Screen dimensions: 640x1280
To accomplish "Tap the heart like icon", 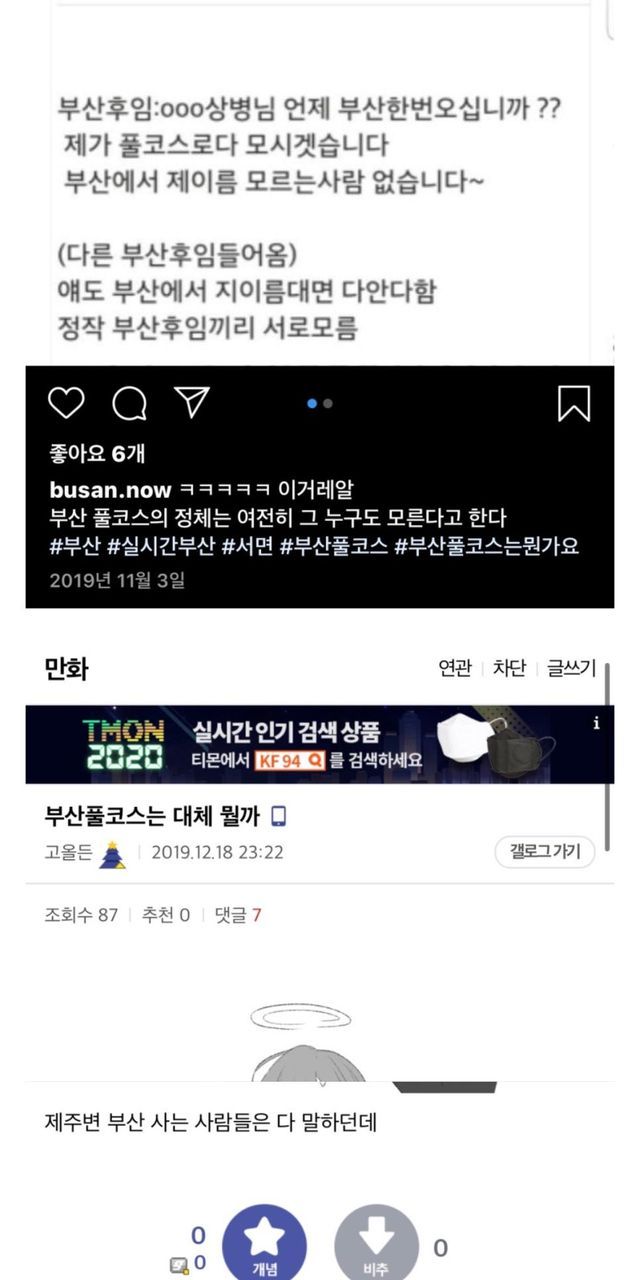I will pyautogui.click(x=66, y=403).
